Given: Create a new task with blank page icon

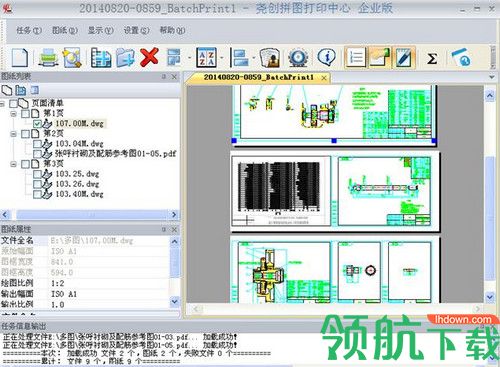Looking at the screenshot, I should tap(20, 58).
